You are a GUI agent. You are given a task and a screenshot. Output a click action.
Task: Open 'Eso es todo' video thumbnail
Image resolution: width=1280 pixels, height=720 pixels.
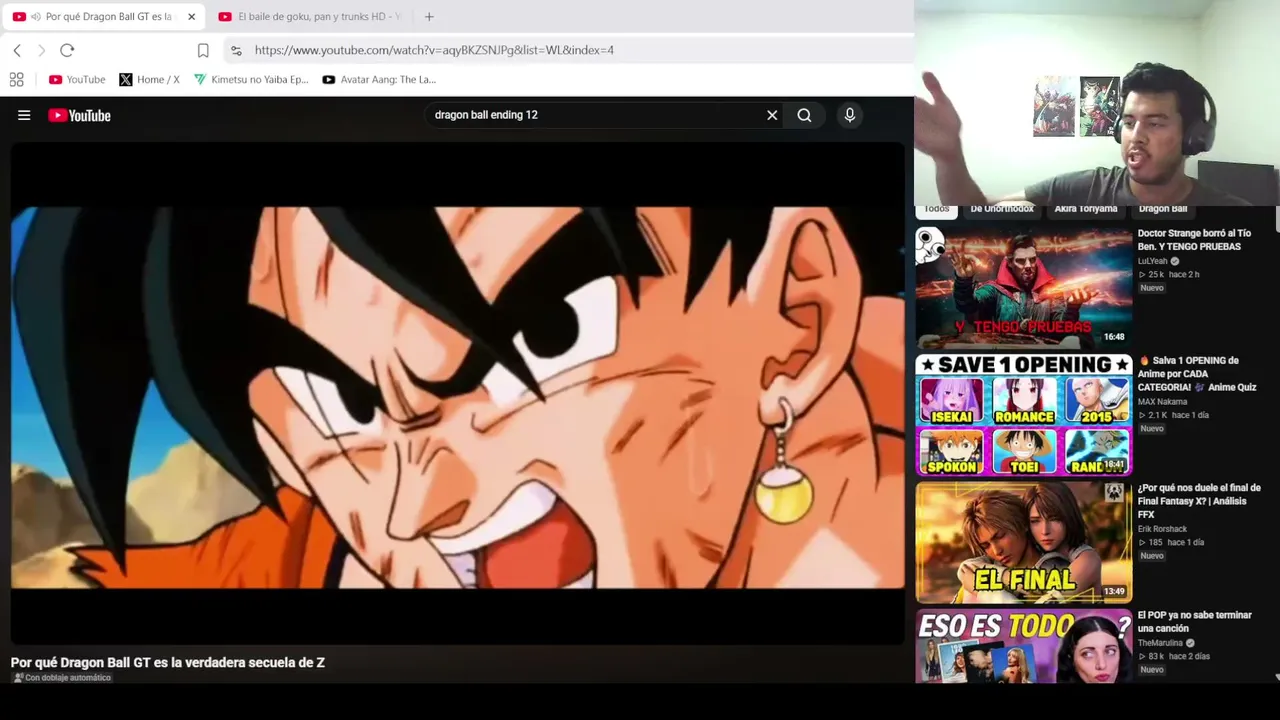pos(1024,646)
